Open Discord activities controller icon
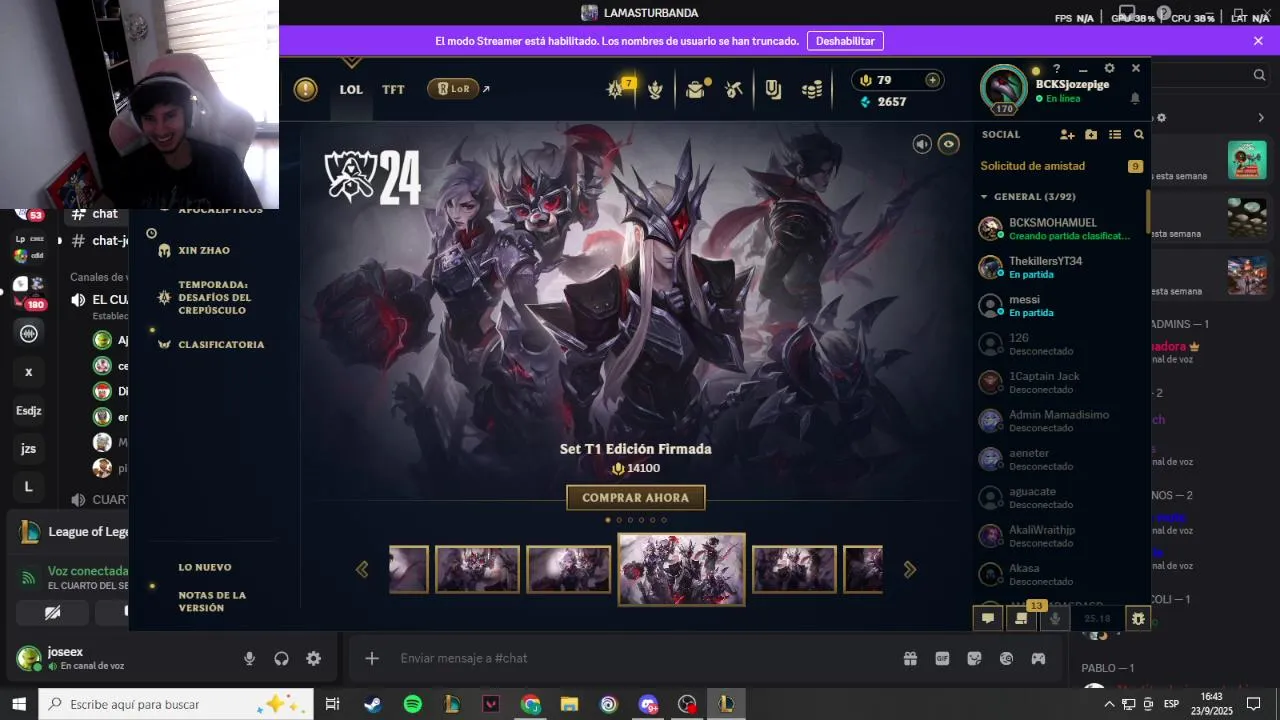This screenshot has height=720, width=1280. tap(1038, 658)
